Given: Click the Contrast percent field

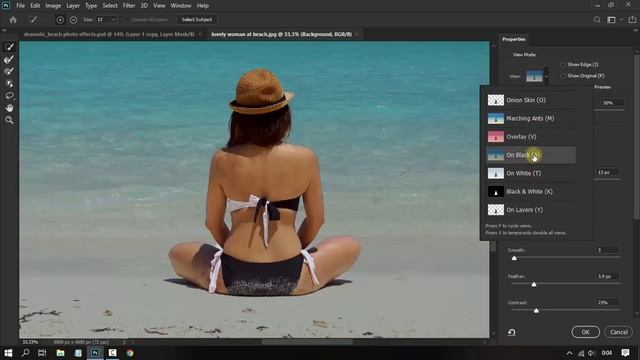Looking at the screenshot, I should coord(607,302).
